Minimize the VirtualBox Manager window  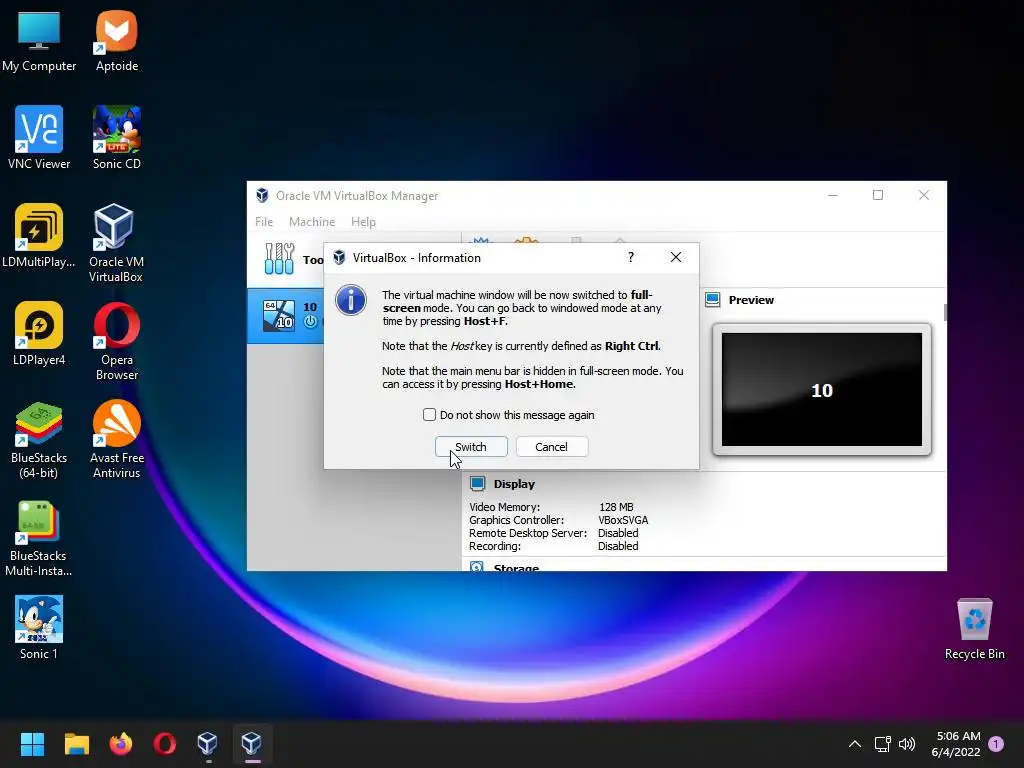tap(833, 195)
